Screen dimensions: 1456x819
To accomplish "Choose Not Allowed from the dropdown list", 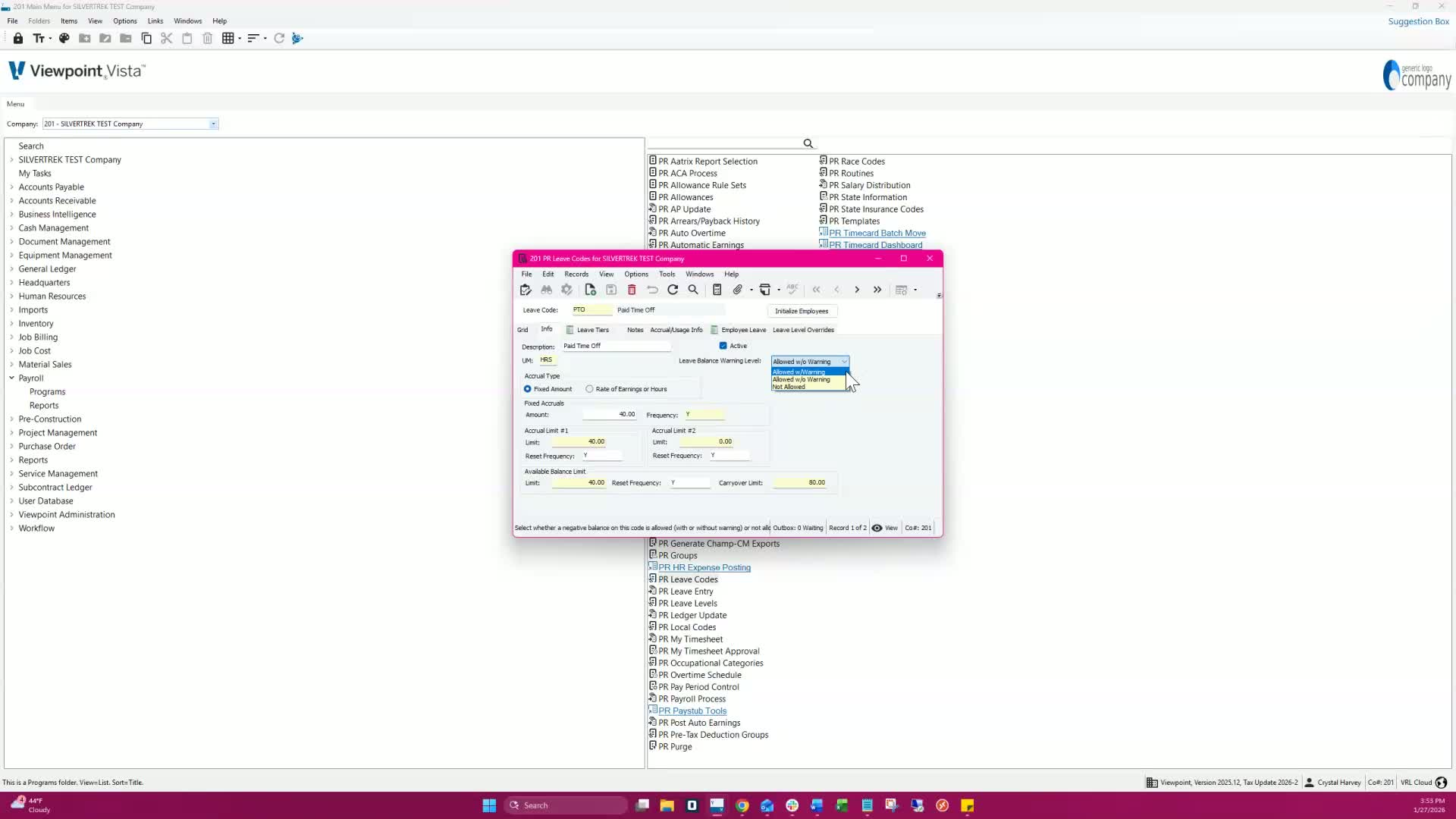I will (789, 387).
